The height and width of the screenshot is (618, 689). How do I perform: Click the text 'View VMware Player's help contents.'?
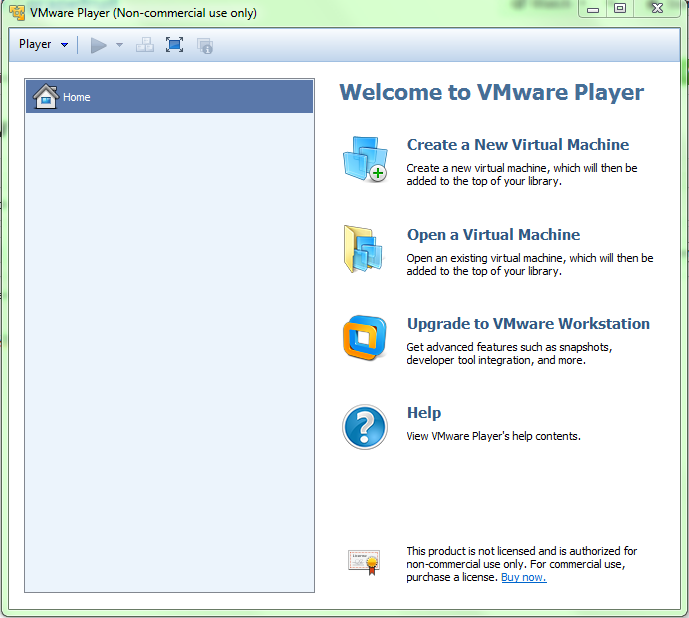(x=493, y=436)
